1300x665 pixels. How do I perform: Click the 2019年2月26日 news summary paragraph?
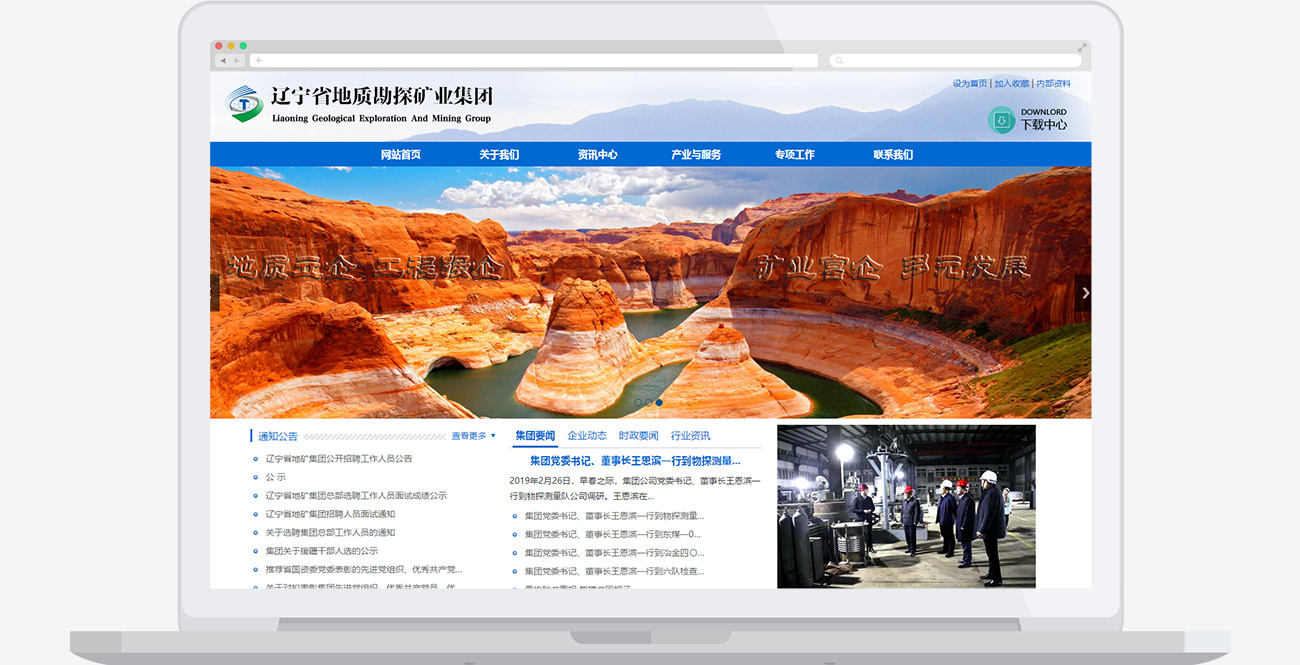pos(635,488)
